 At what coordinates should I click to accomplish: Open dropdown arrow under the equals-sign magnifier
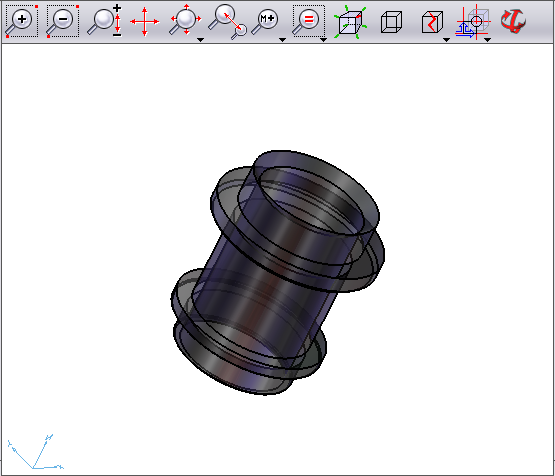[x=323, y=40]
